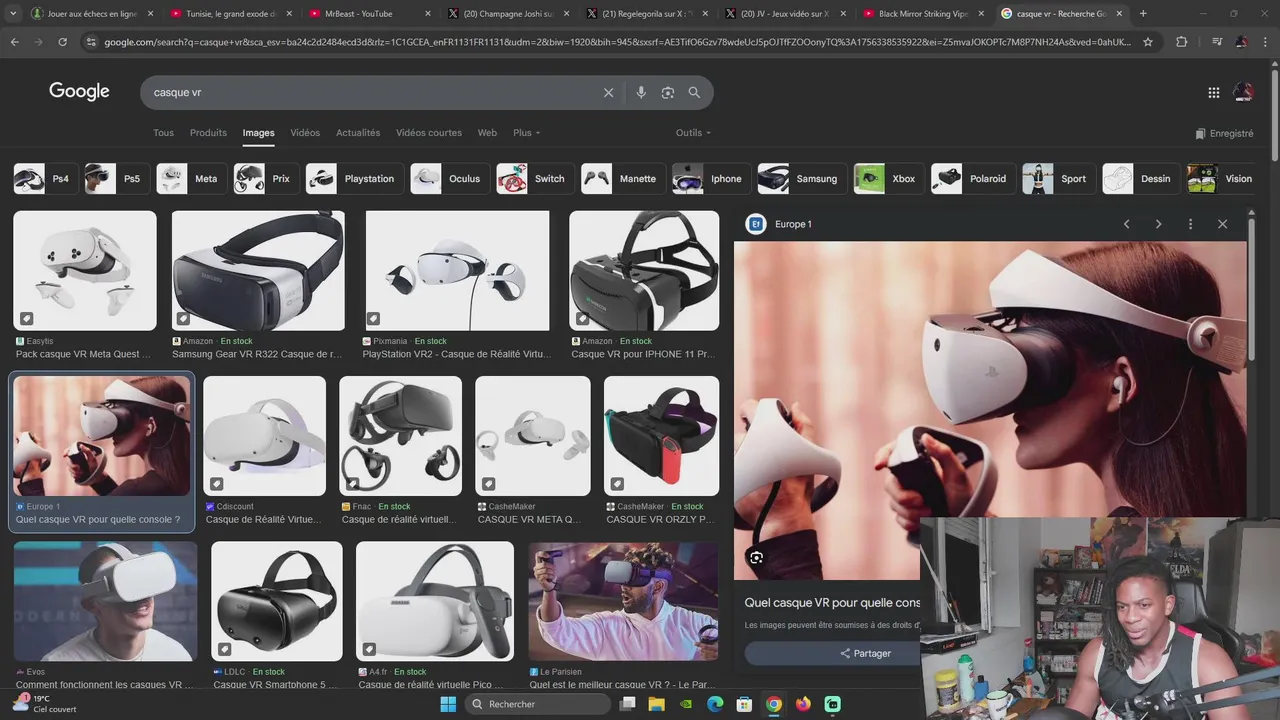Open Google Lens image search icon
The width and height of the screenshot is (1280, 720).
pos(668,92)
